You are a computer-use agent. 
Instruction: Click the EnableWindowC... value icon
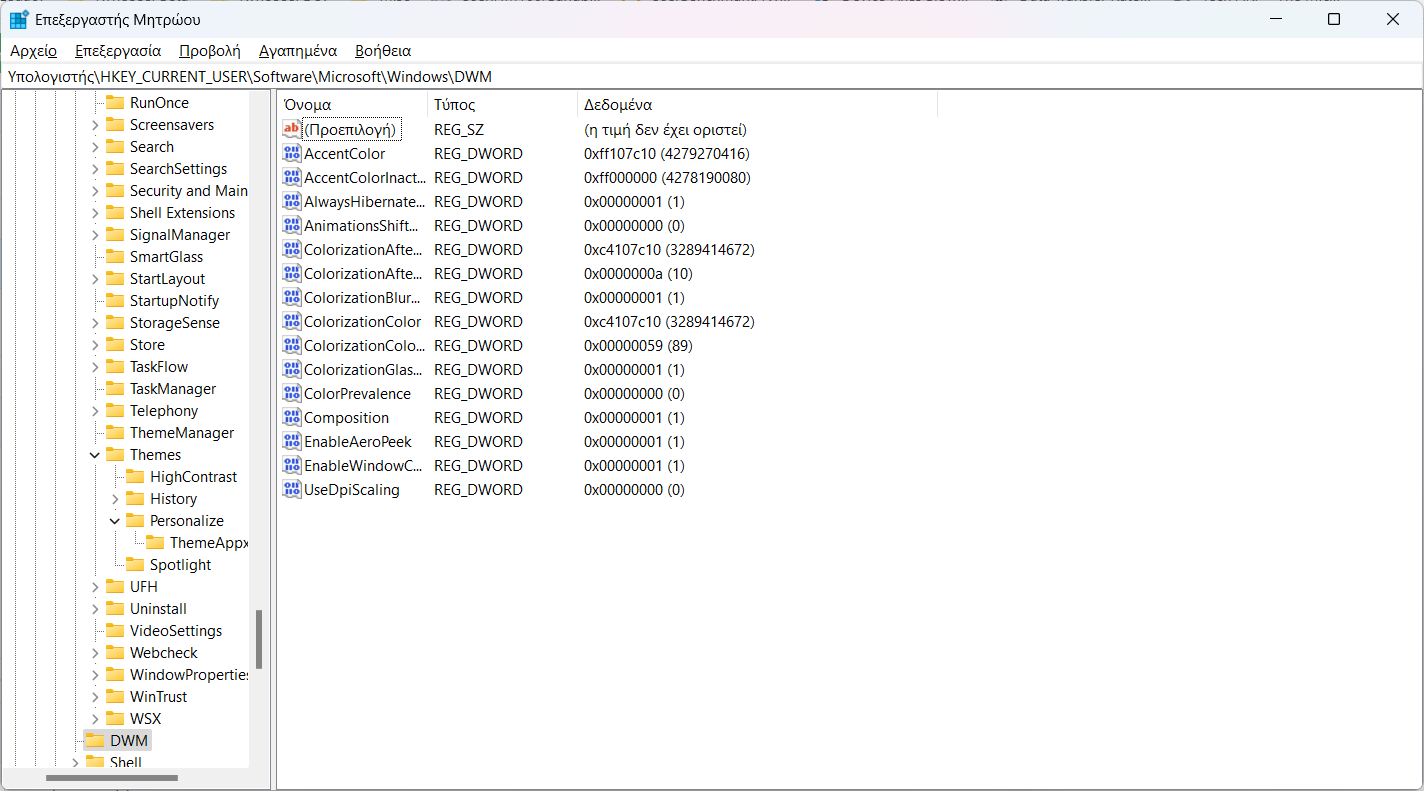tap(292, 465)
